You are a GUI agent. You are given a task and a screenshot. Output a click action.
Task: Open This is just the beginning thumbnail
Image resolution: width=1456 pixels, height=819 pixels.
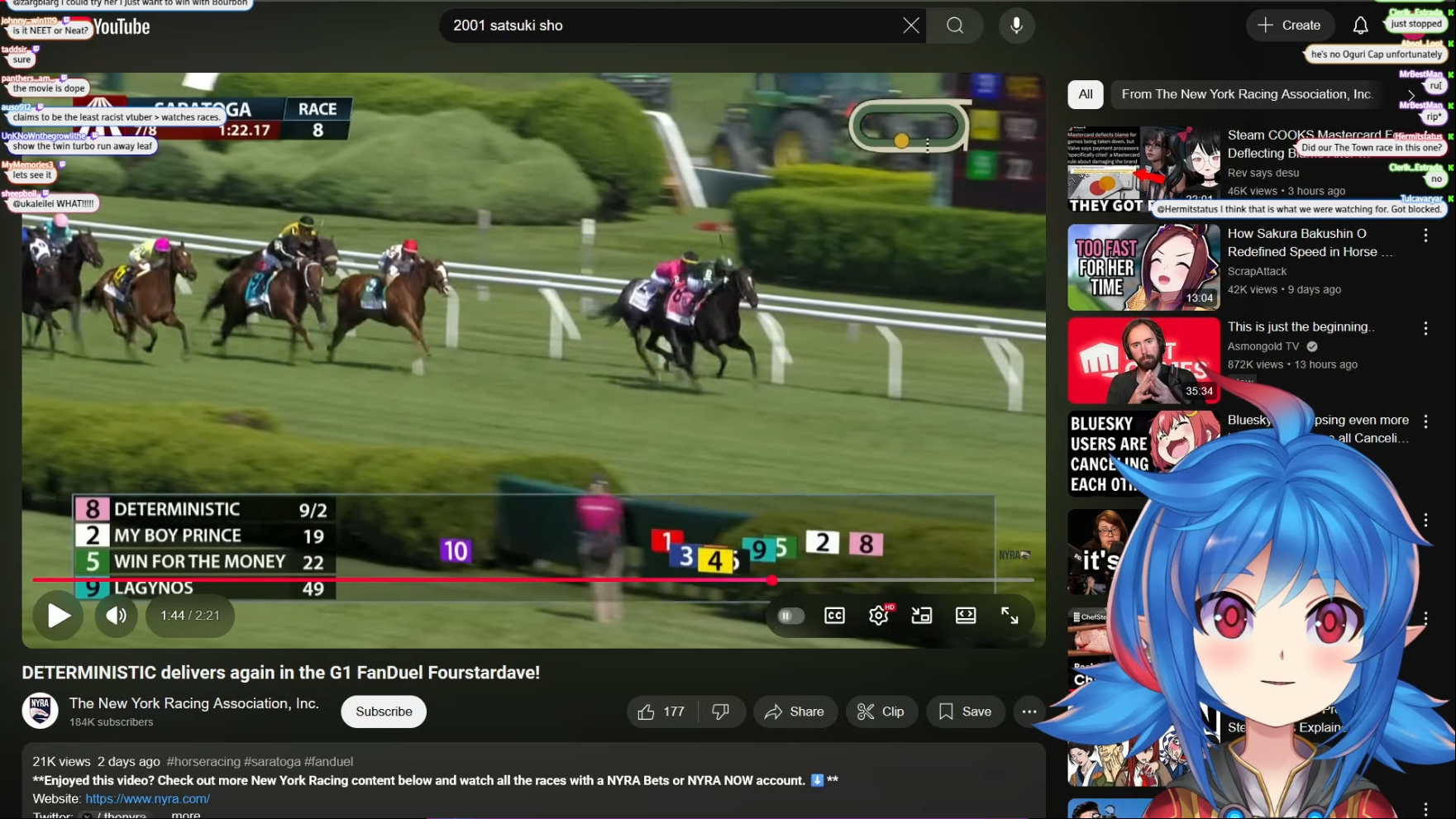pyautogui.click(x=1143, y=360)
